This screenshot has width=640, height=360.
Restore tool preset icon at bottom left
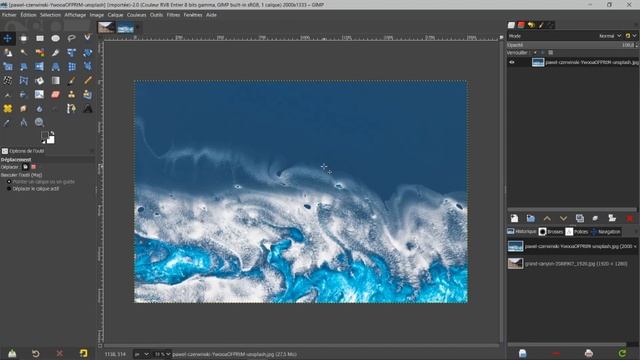pos(36,353)
